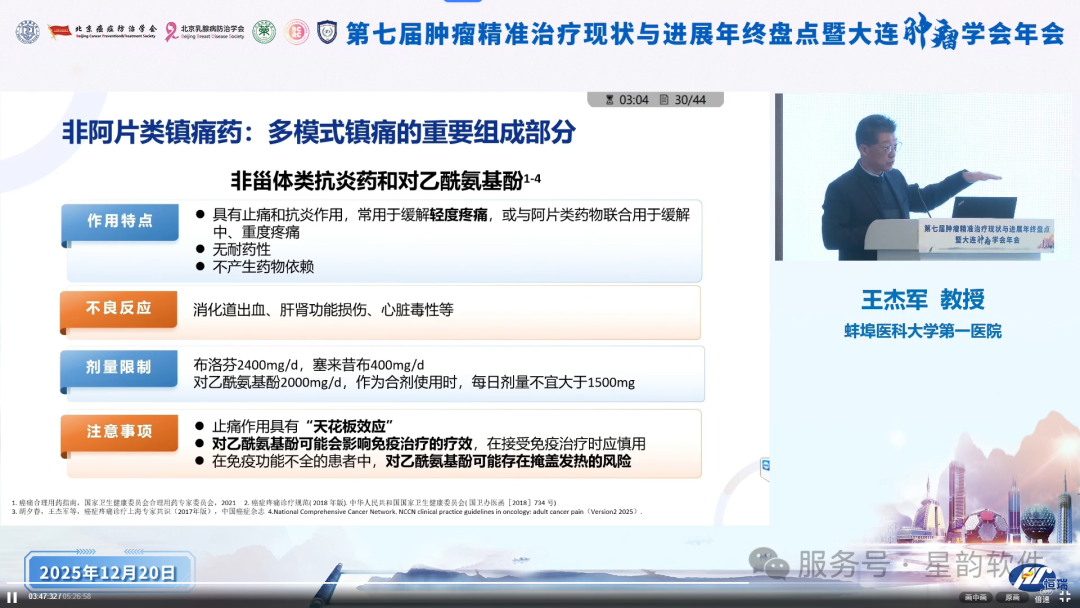The width and height of the screenshot is (1080, 608).
Task: Pause the live stream playback
Action: coord(14,598)
